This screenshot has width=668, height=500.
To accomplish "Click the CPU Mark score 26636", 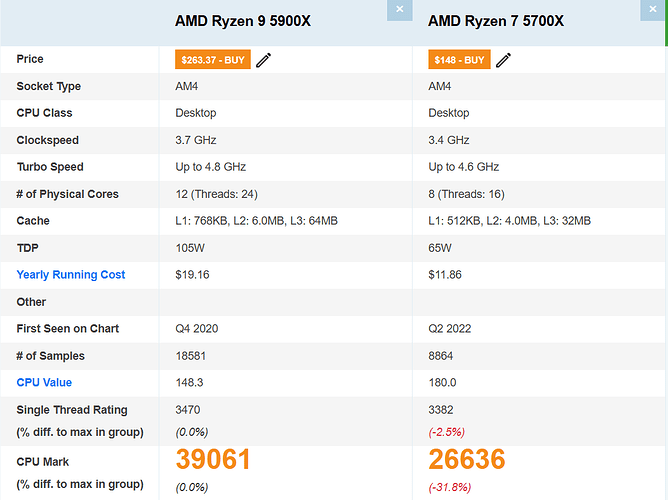I will (467, 459).
